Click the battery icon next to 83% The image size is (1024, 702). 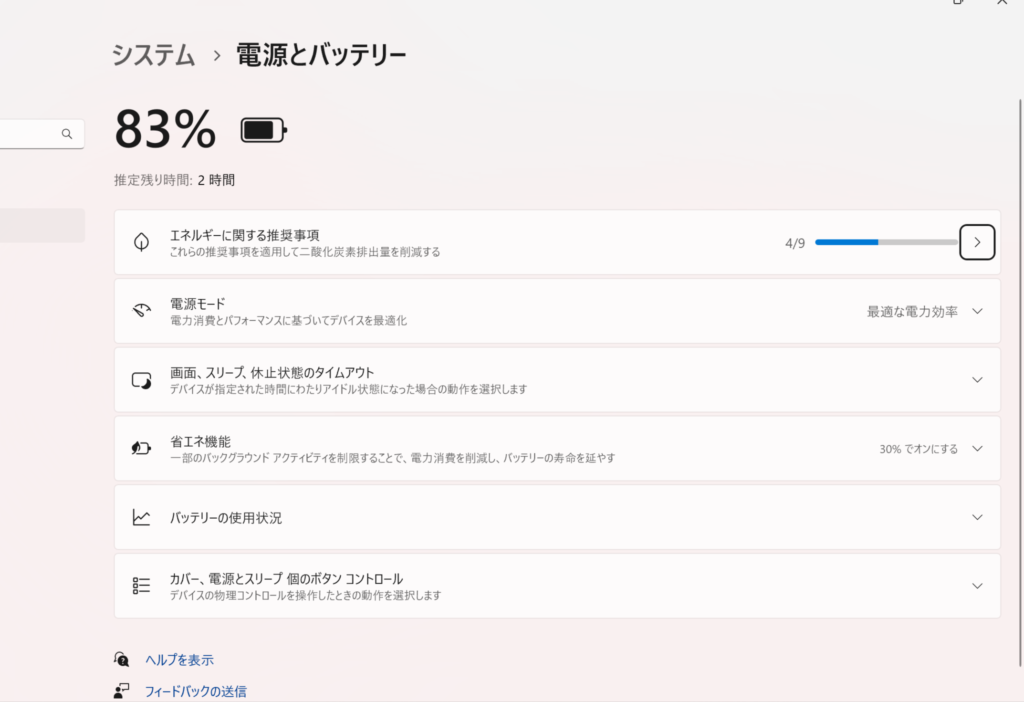(x=263, y=130)
